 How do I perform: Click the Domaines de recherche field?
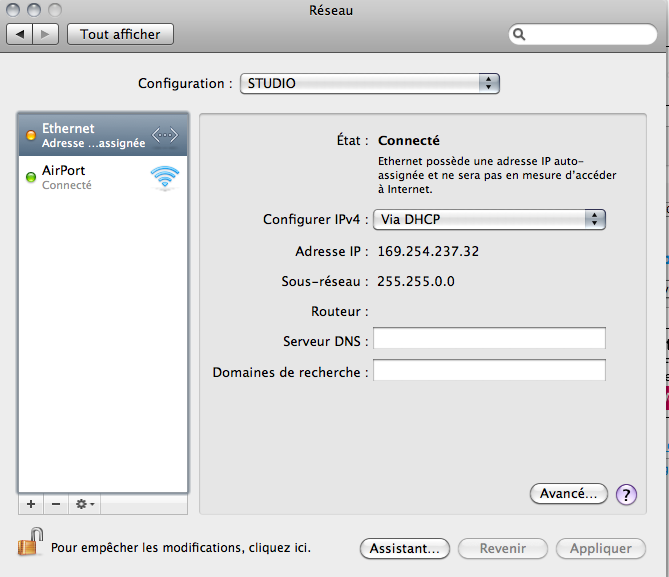pyautogui.click(x=489, y=371)
